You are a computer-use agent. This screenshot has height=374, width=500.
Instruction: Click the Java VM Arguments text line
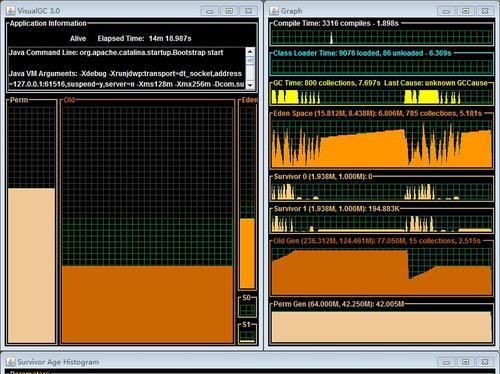[125, 74]
